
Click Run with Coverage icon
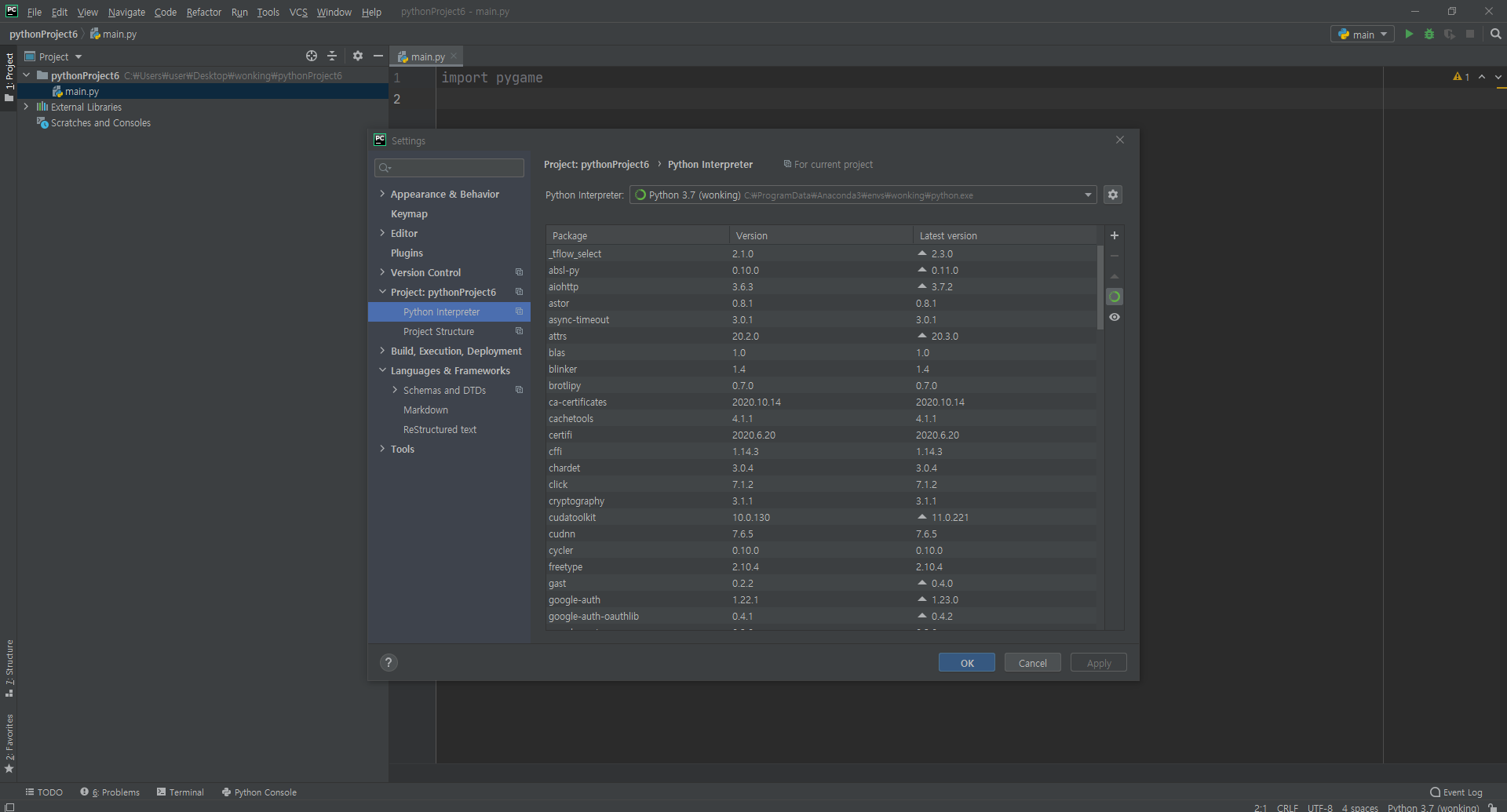click(1450, 34)
